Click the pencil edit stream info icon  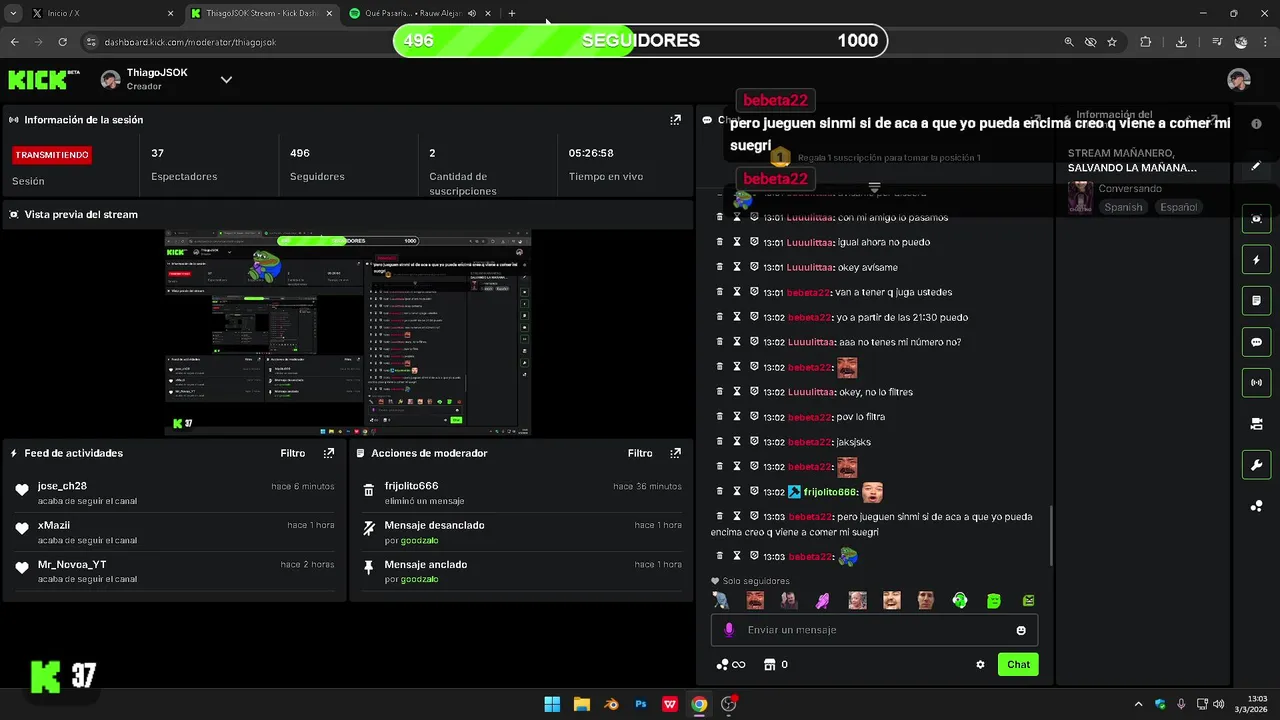(x=1256, y=166)
